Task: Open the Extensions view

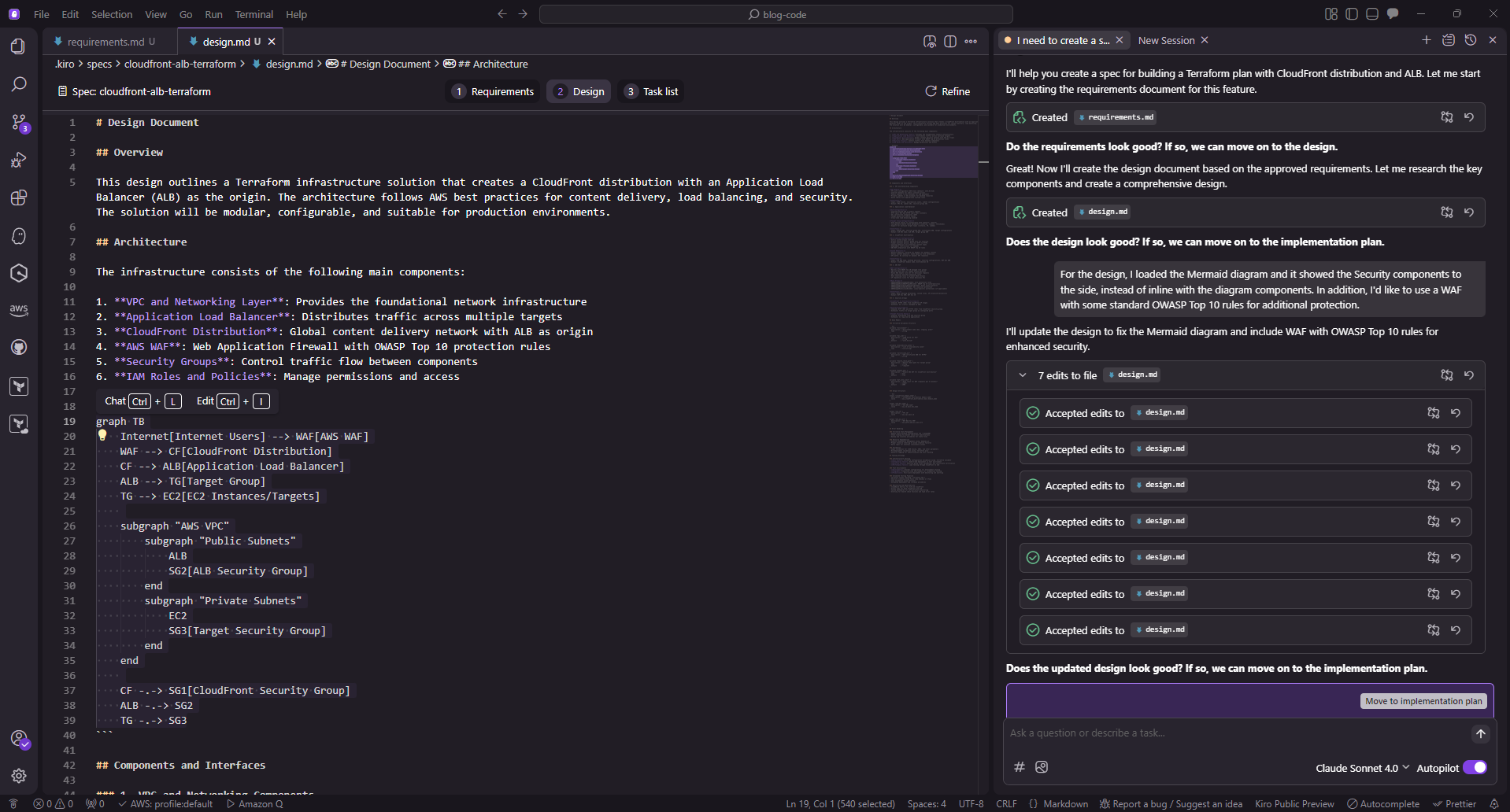Action: pyautogui.click(x=19, y=197)
